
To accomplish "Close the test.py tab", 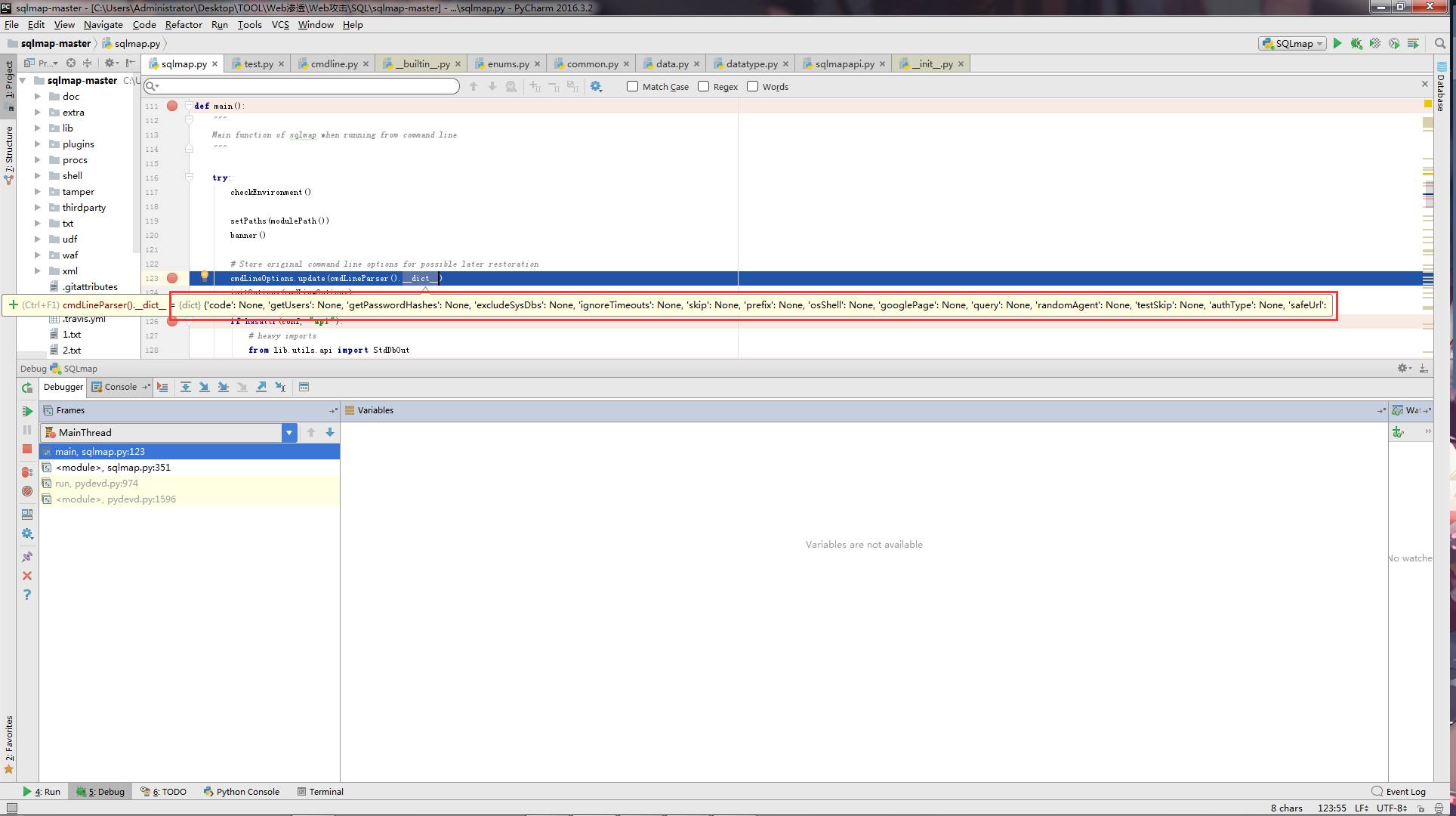I will pyautogui.click(x=282, y=64).
